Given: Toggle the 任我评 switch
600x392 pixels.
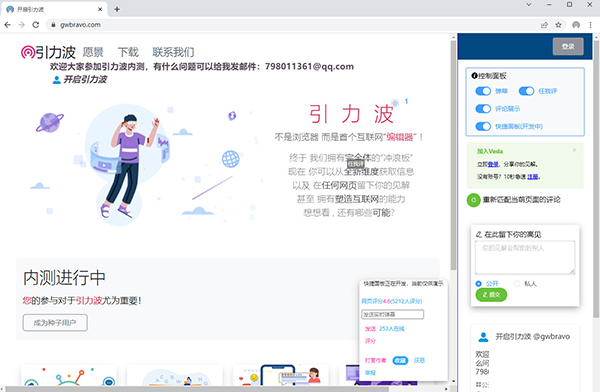Looking at the screenshot, I should click(526, 91).
